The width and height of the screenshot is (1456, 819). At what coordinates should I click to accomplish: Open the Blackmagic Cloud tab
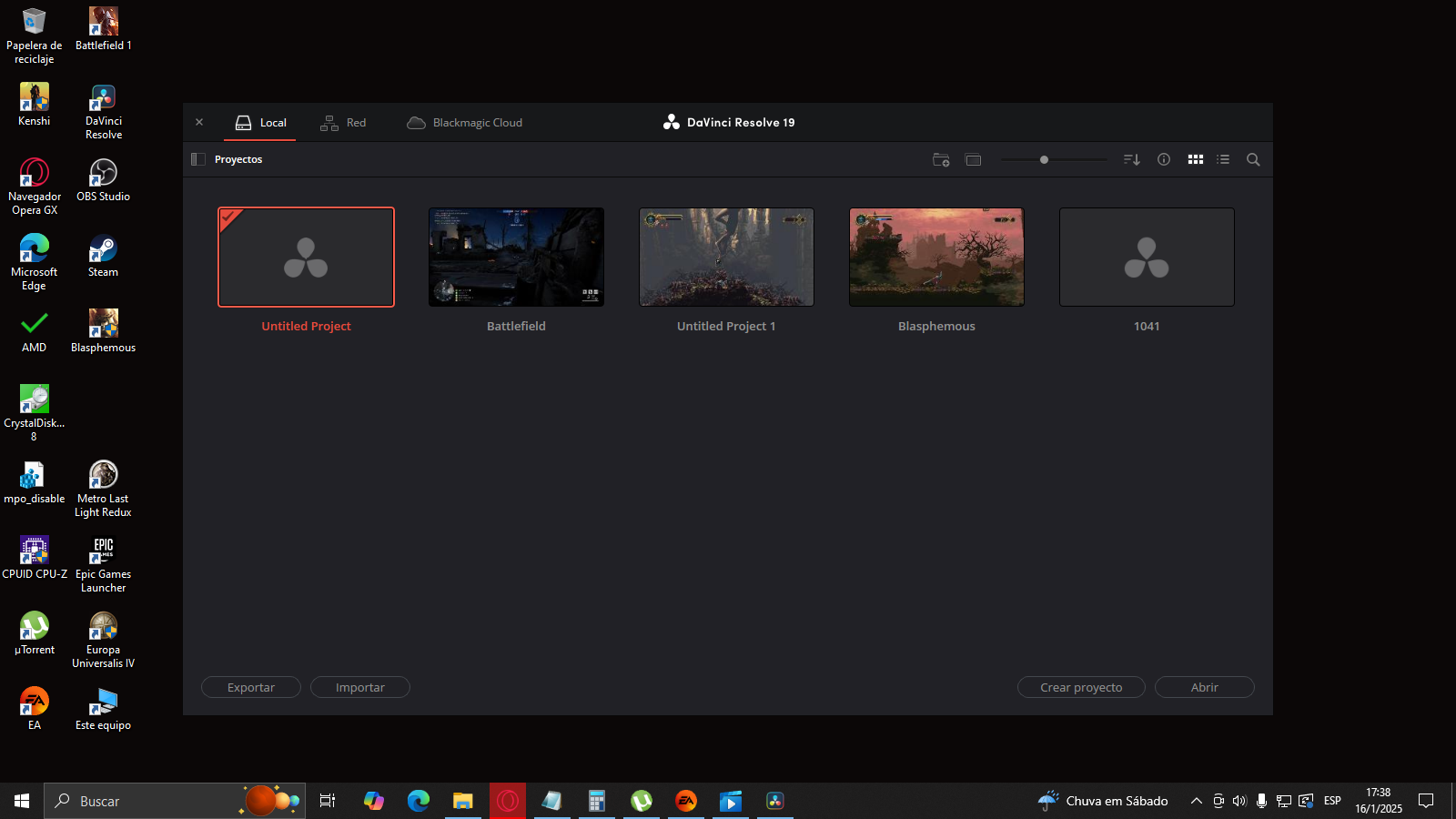[x=465, y=123]
